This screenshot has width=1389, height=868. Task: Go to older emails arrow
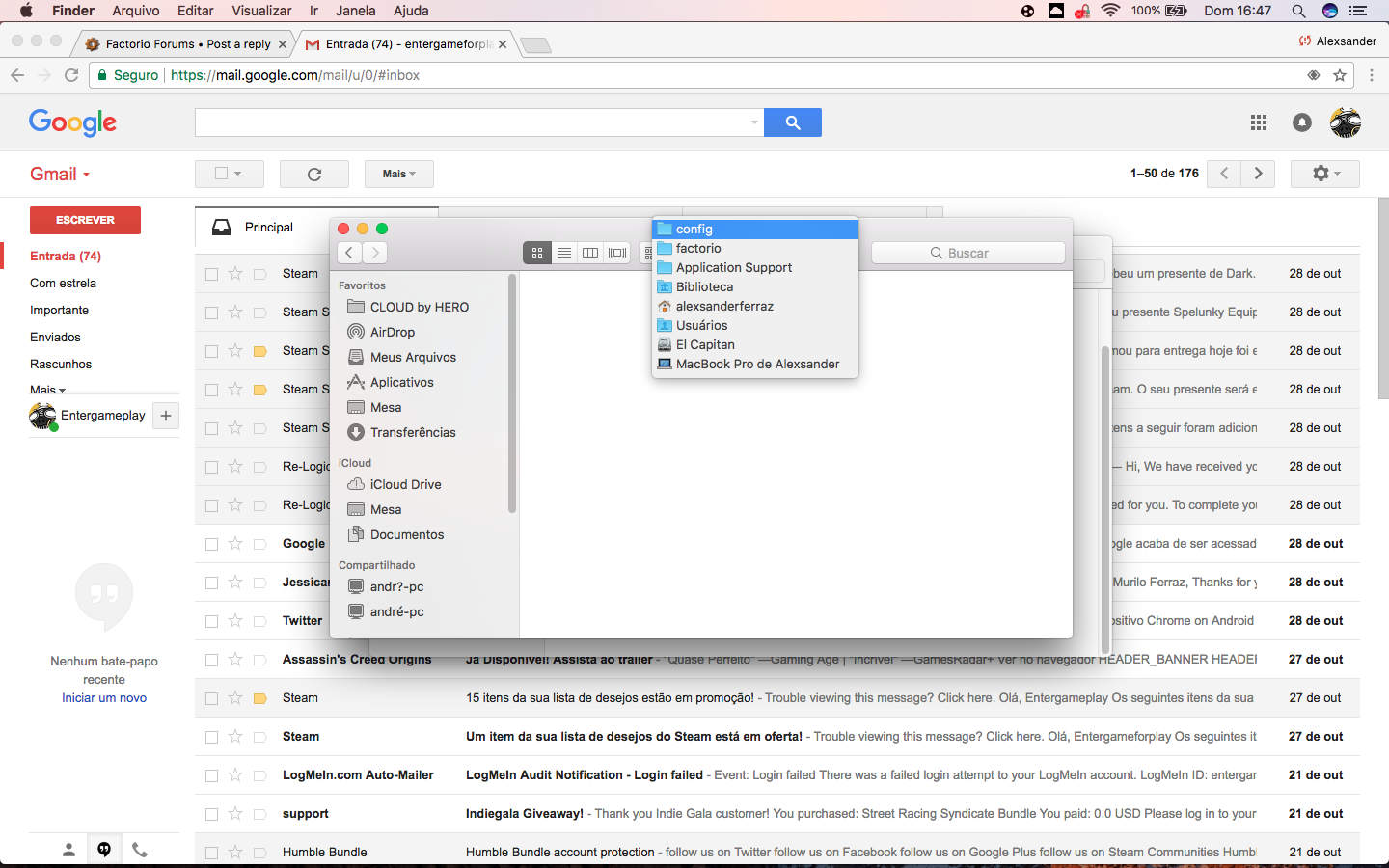(1258, 174)
